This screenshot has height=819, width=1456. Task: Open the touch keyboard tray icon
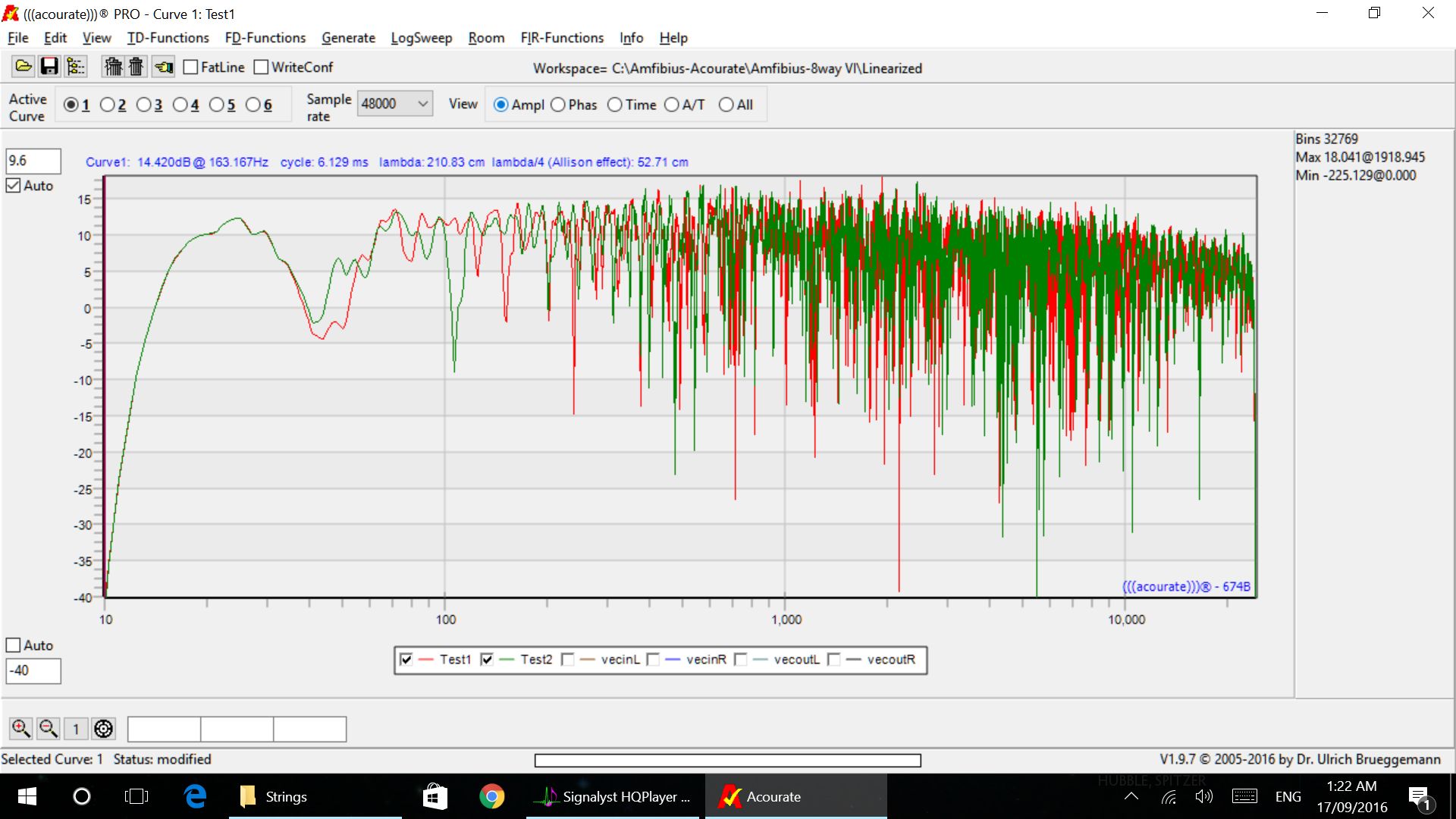1244,796
